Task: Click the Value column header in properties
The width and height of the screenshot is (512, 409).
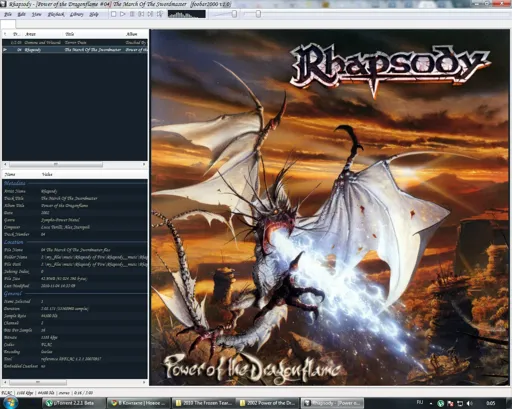Action: [x=93, y=174]
